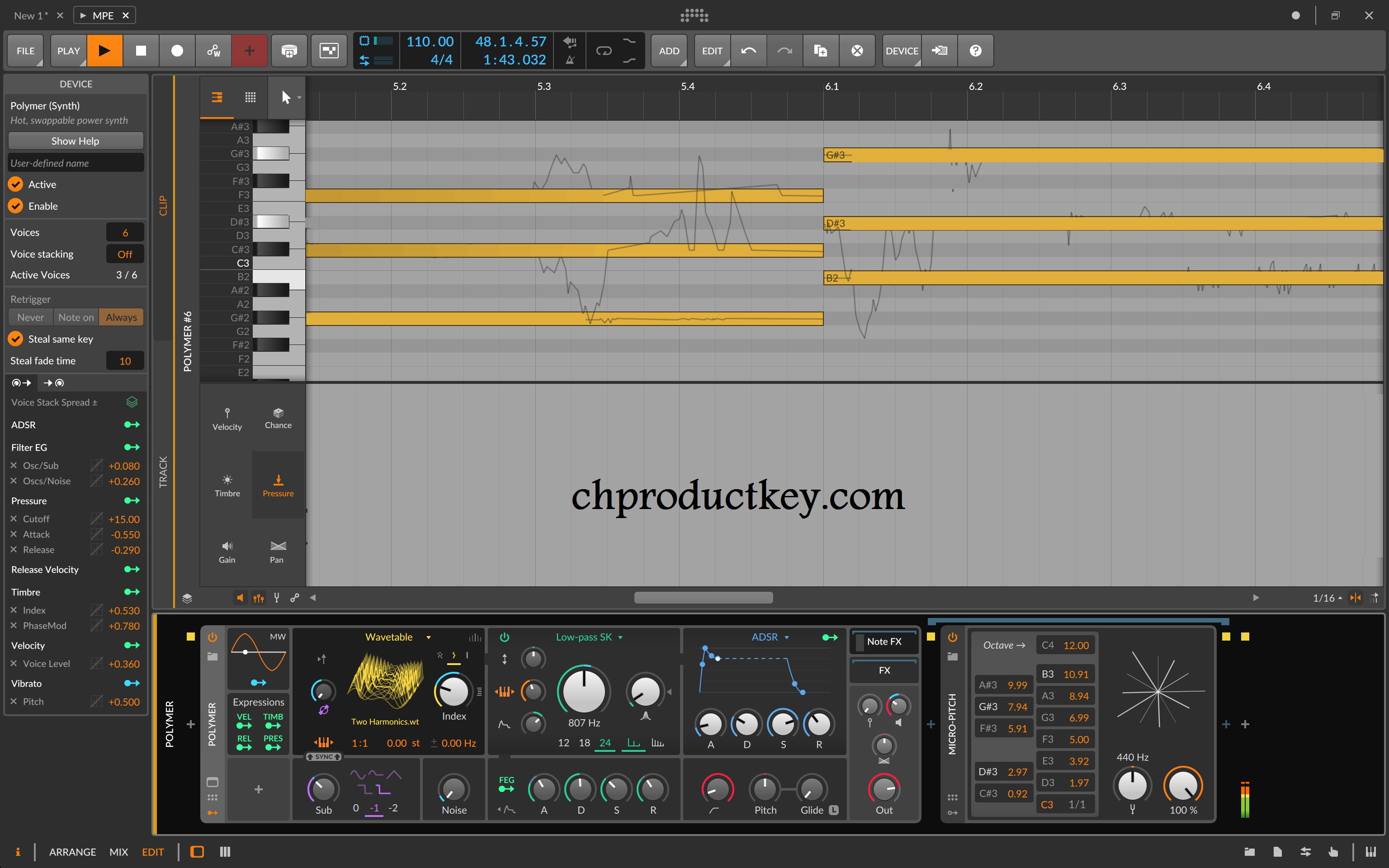Open the EDIT menu

pos(712,51)
